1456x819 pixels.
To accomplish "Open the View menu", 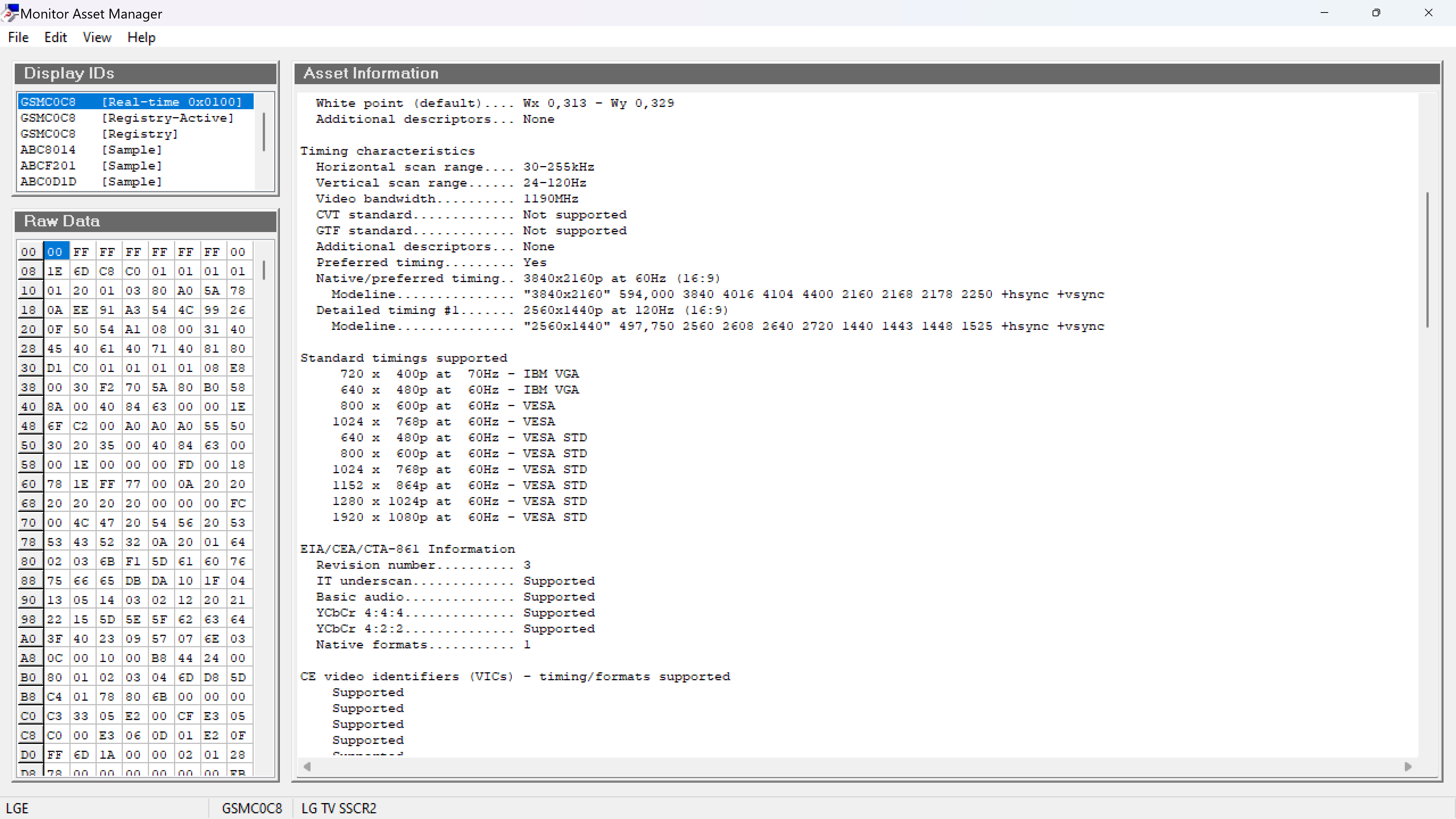I will 97,37.
